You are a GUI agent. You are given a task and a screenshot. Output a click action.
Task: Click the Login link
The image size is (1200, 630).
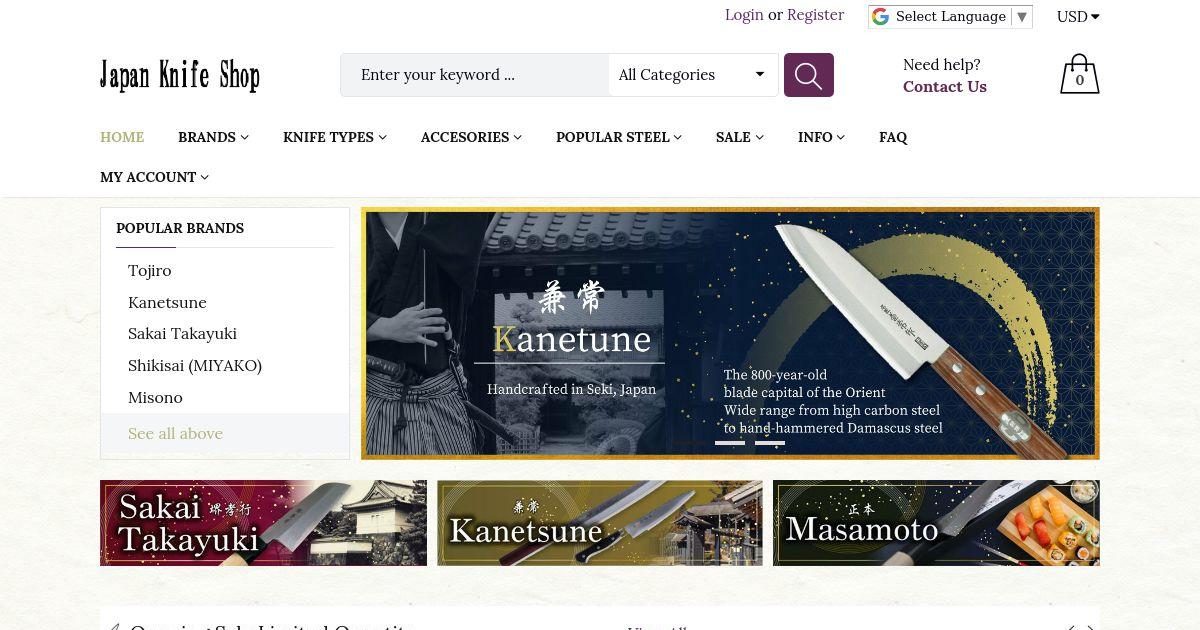(x=744, y=15)
